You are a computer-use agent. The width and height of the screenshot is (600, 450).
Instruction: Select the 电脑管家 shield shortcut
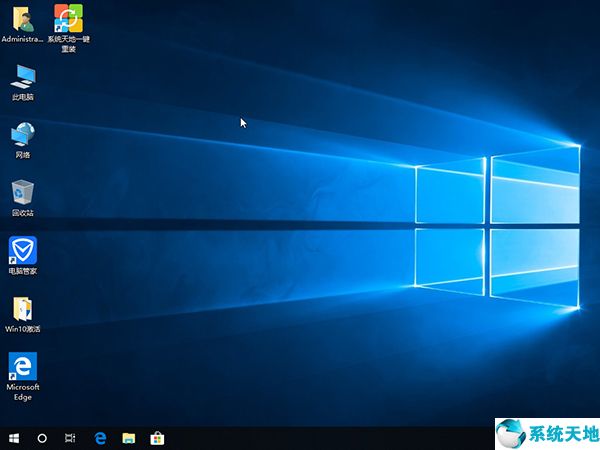pyautogui.click(x=22, y=250)
